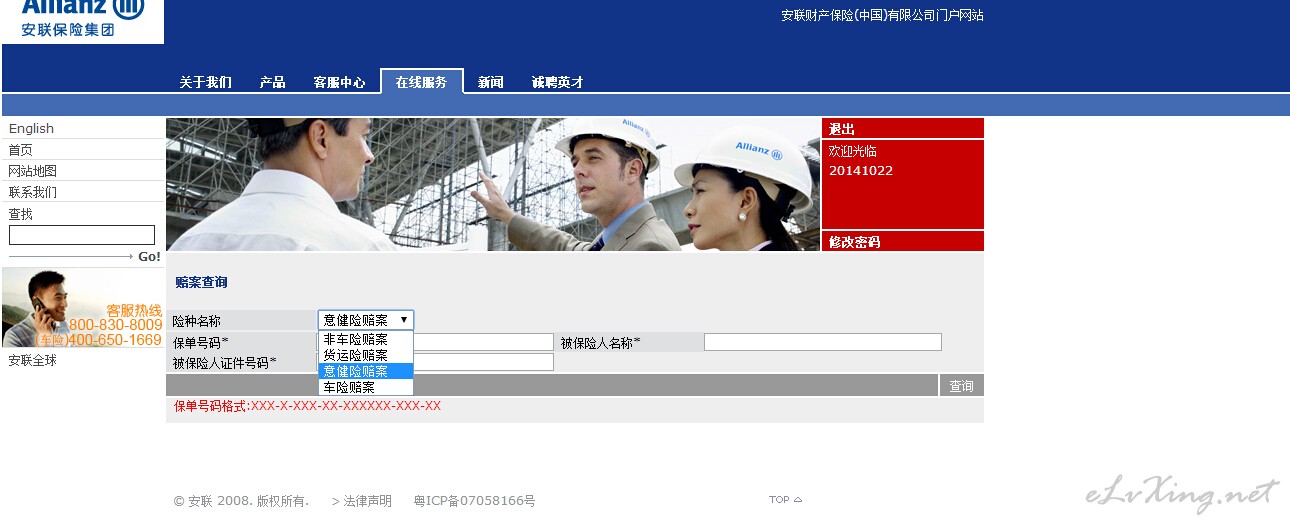
Task: Click the welcome user ID 20141022
Action: pos(861,171)
